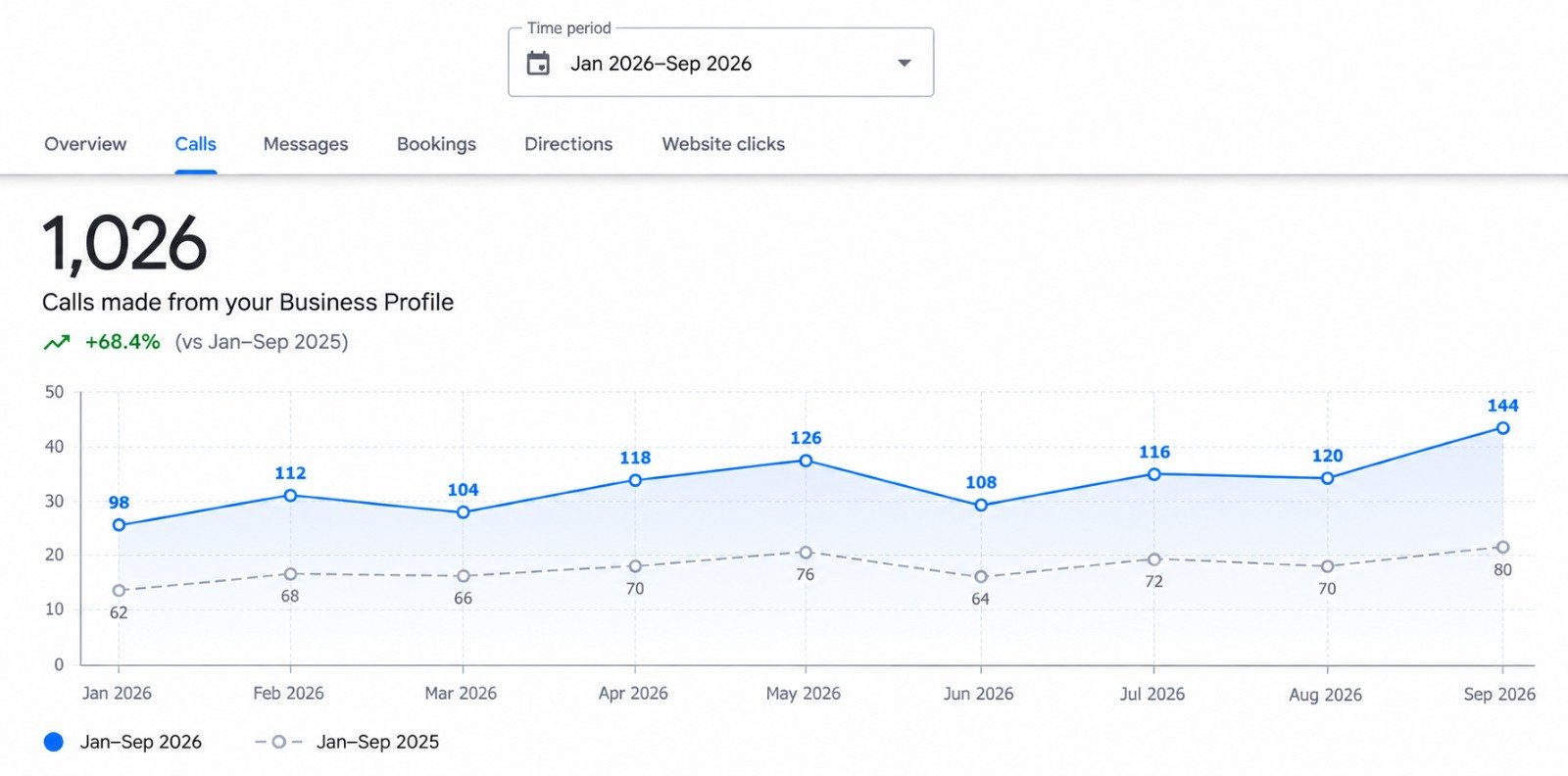Click the "Jun 2026" x-axis label
This screenshot has height=776, width=1568.
978,694
